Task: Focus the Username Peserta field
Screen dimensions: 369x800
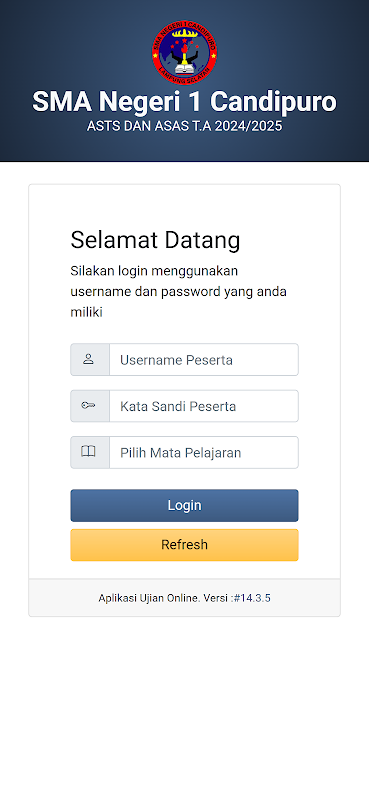Action: tap(204, 360)
